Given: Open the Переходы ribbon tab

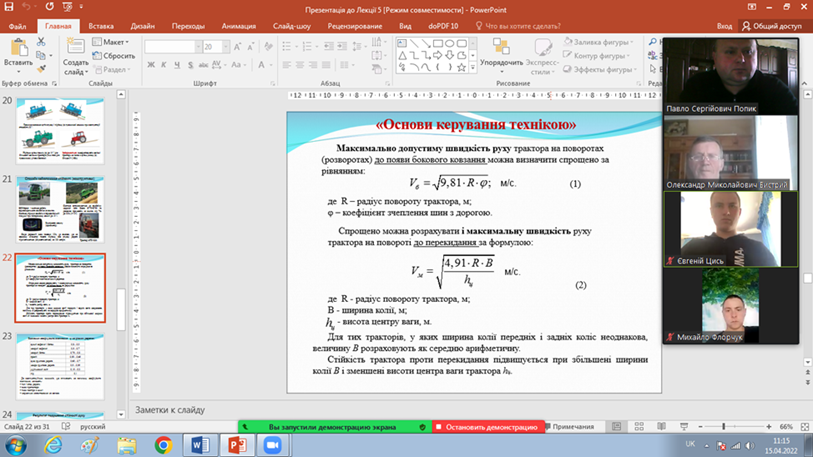Looking at the screenshot, I should [x=188, y=26].
